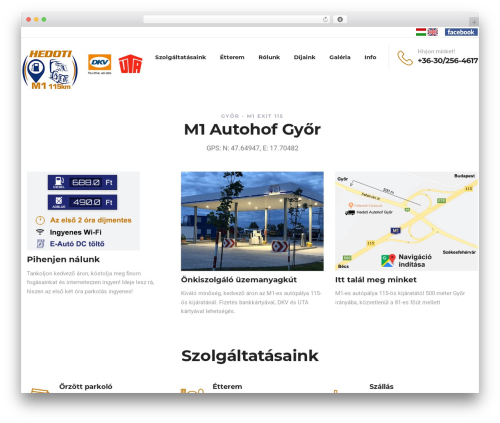The width and height of the screenshot is (500, 423).
Task: Click the red UTA logo
Action: [130, 64]
